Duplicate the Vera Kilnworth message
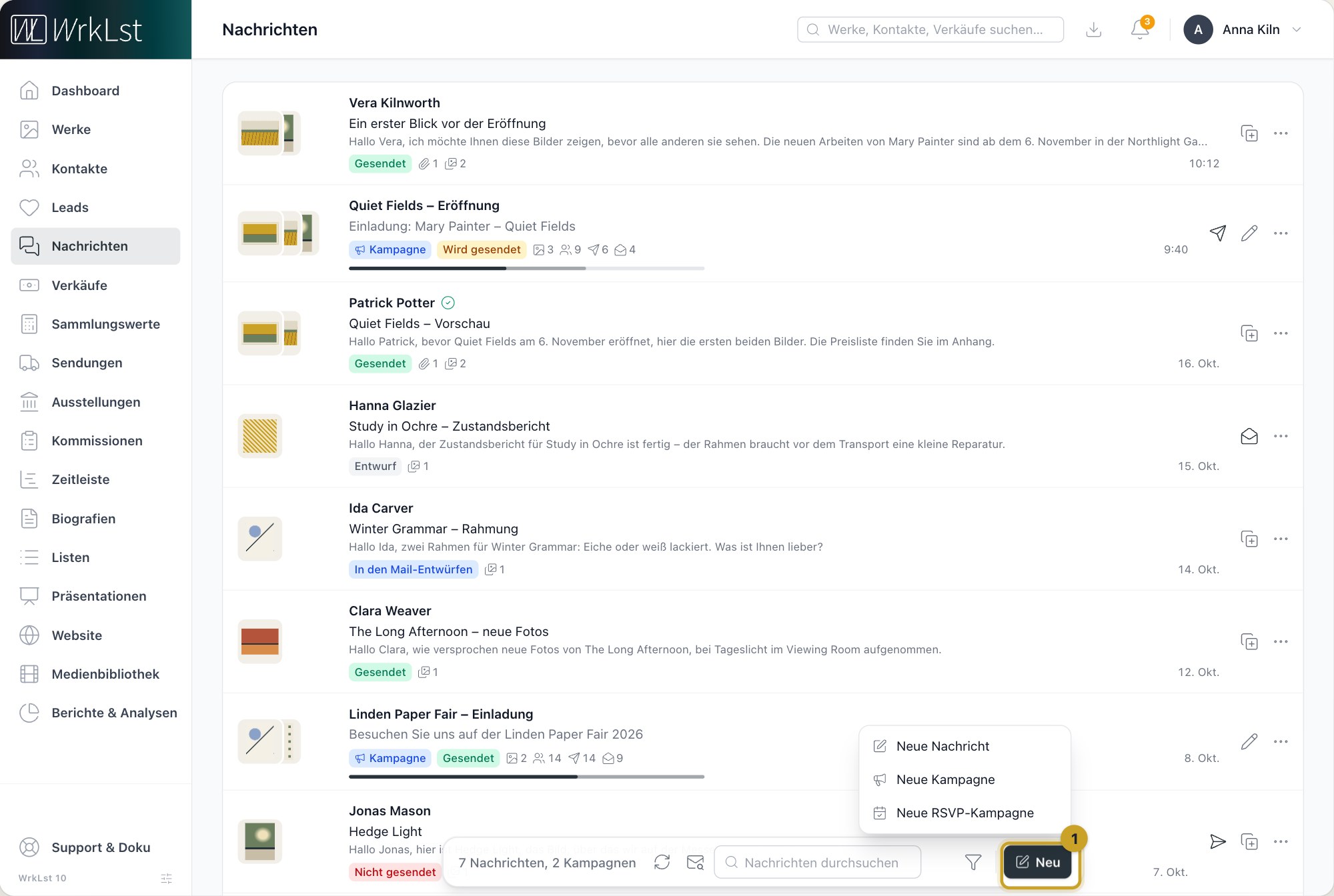1334x896 pixels. click(x=1249, y=133)
